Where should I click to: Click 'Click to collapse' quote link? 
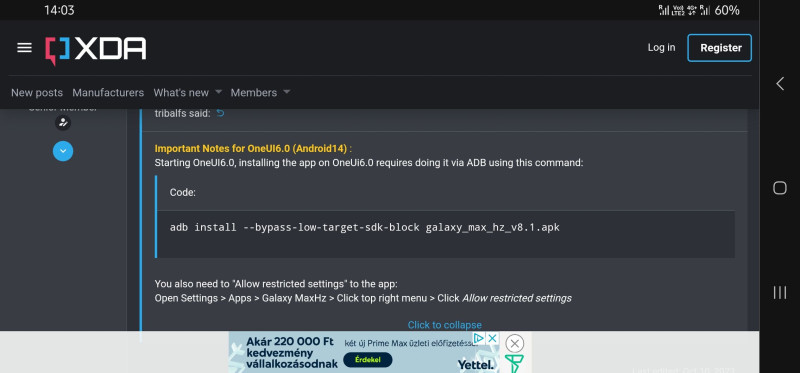[x=444, y=325]
